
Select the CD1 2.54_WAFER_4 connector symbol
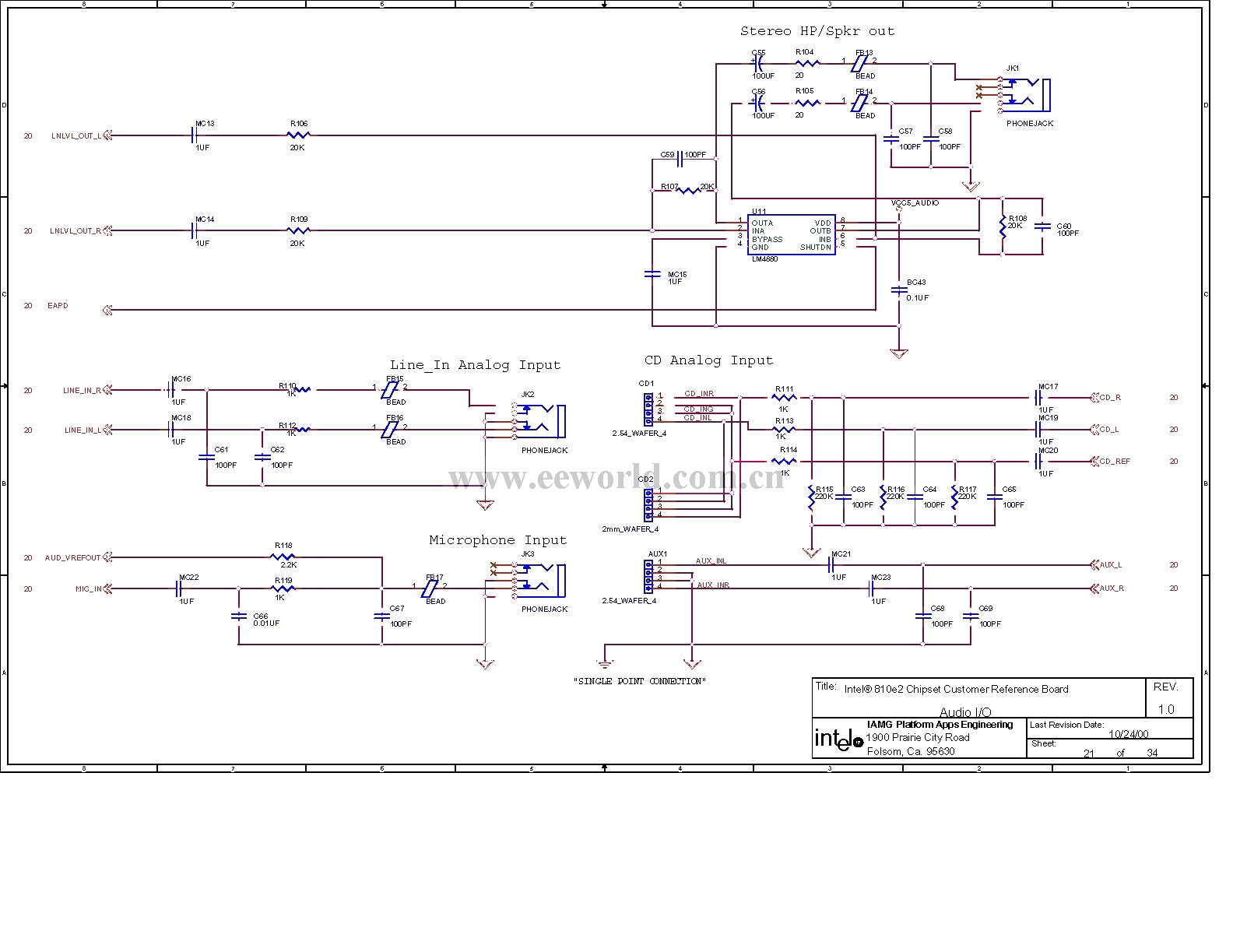[649, 408]
